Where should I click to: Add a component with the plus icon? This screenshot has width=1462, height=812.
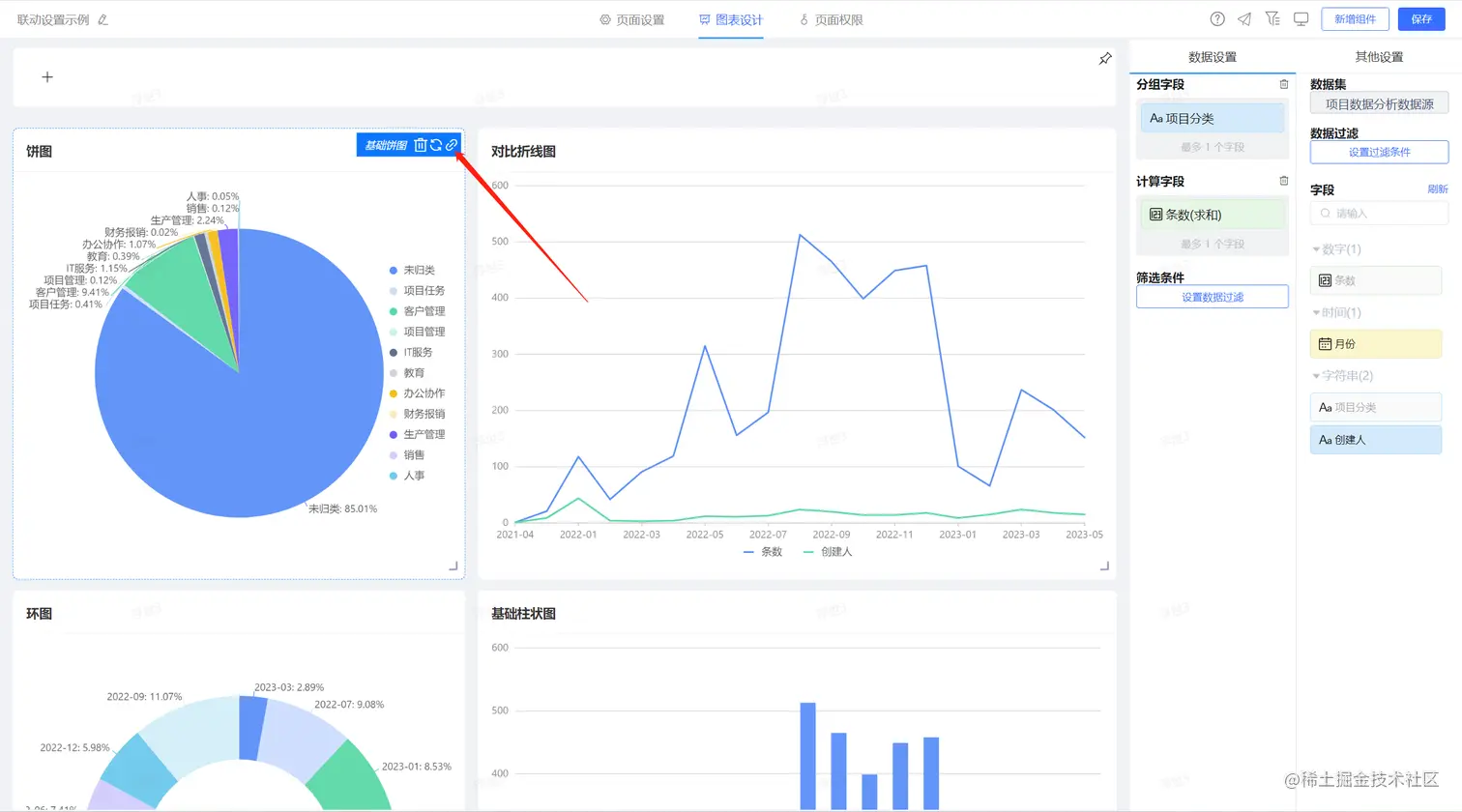[47, 77]
